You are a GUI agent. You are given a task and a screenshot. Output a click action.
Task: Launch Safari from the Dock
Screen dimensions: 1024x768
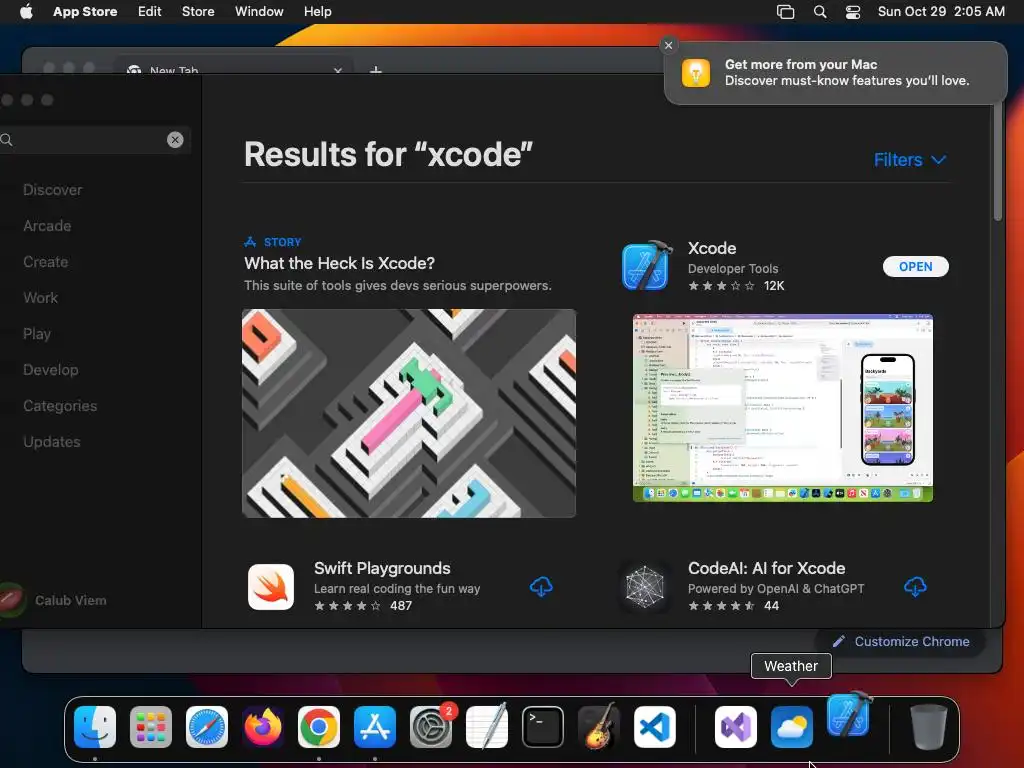click(x=207, y=727)
